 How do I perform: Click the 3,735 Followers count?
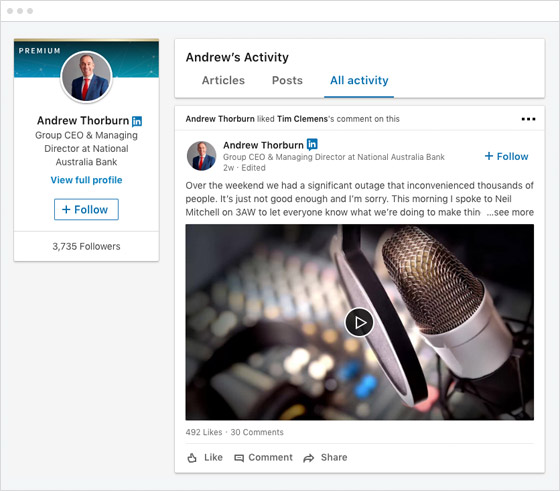[86, 246]
